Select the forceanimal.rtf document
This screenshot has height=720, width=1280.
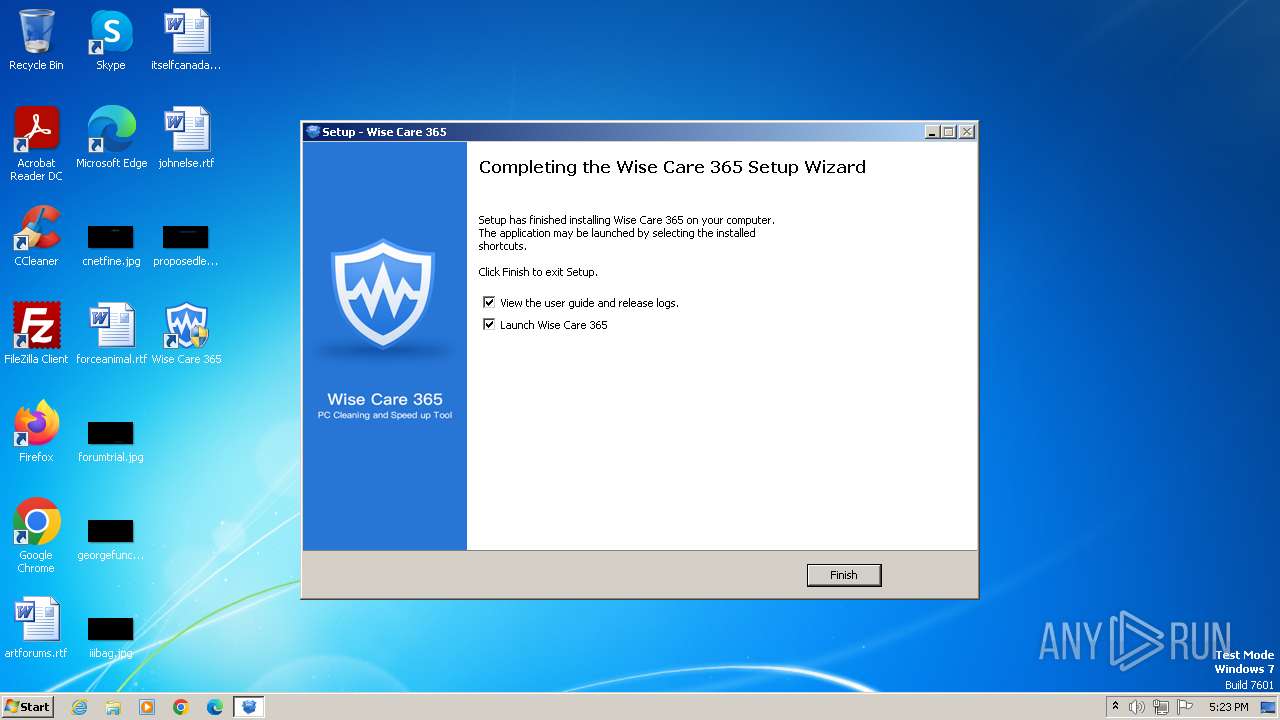tap(111, 334)
